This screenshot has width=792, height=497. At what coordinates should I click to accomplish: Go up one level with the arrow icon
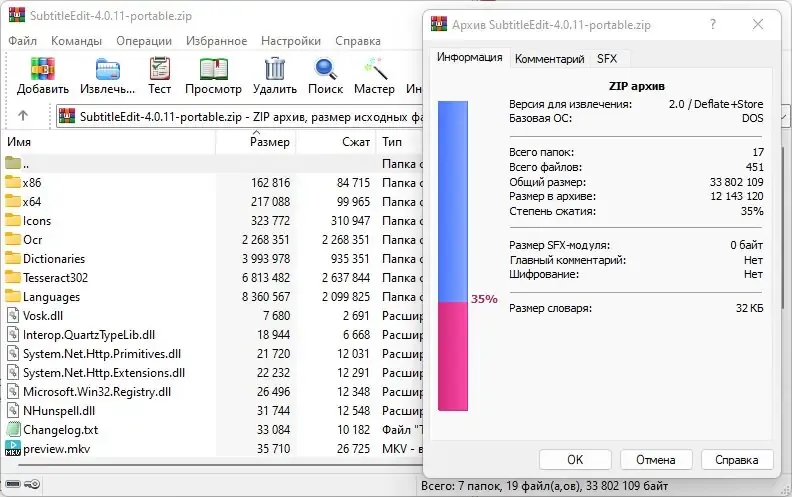tap(23, 116)
